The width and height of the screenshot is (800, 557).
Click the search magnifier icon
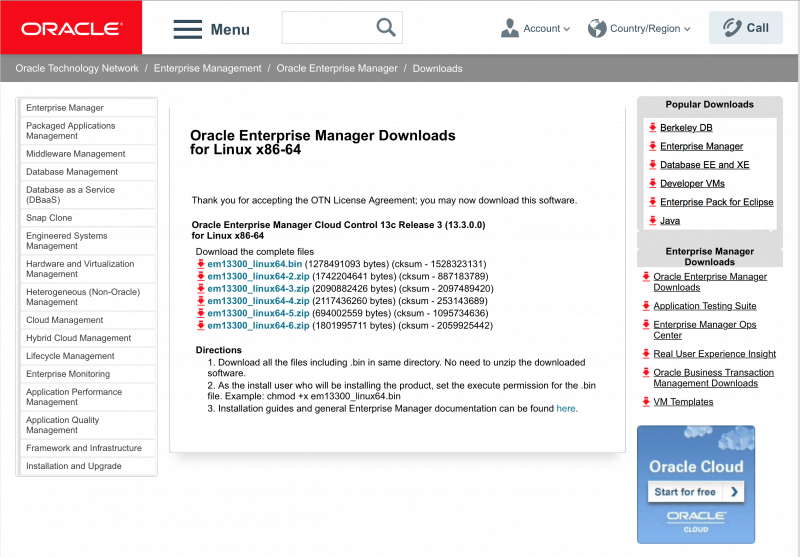(386, 28)
